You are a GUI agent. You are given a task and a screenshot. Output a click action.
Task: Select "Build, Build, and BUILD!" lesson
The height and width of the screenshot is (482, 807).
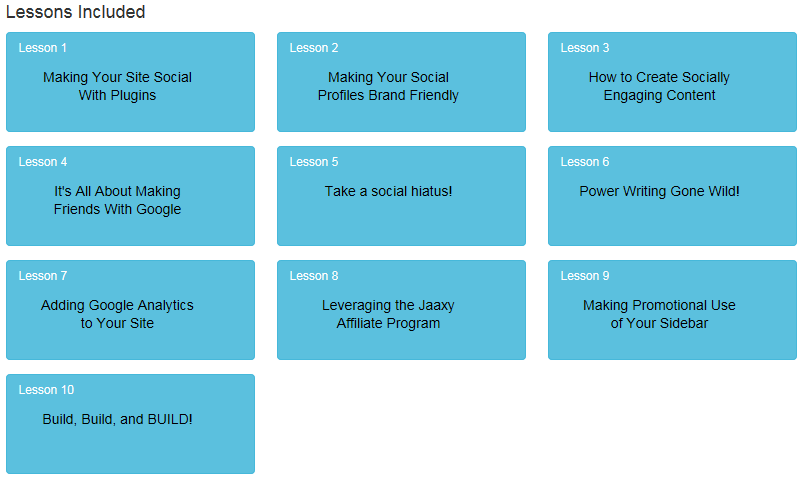(x=117, y=419)
